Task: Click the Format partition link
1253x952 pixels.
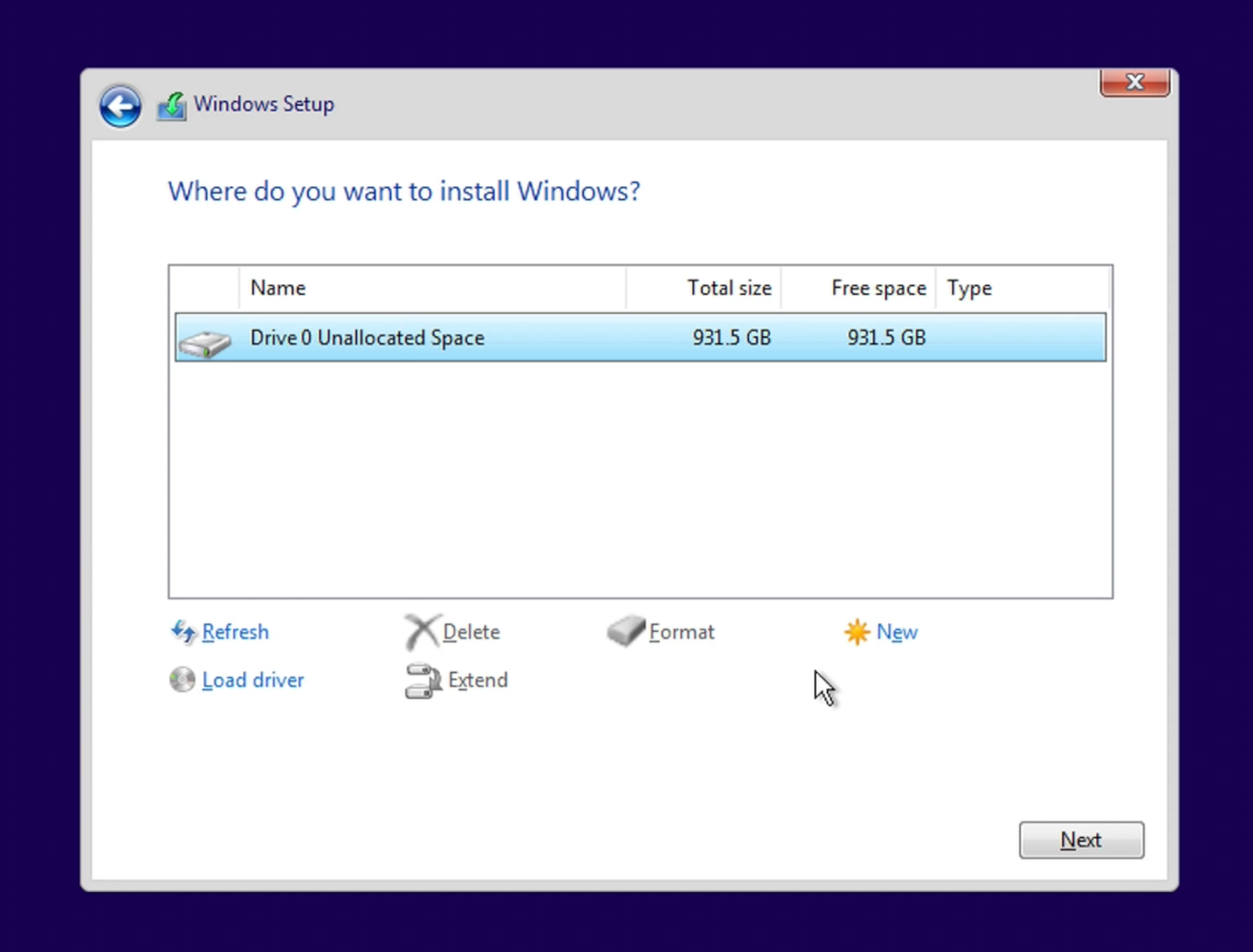Action: (x=682, y=632)
